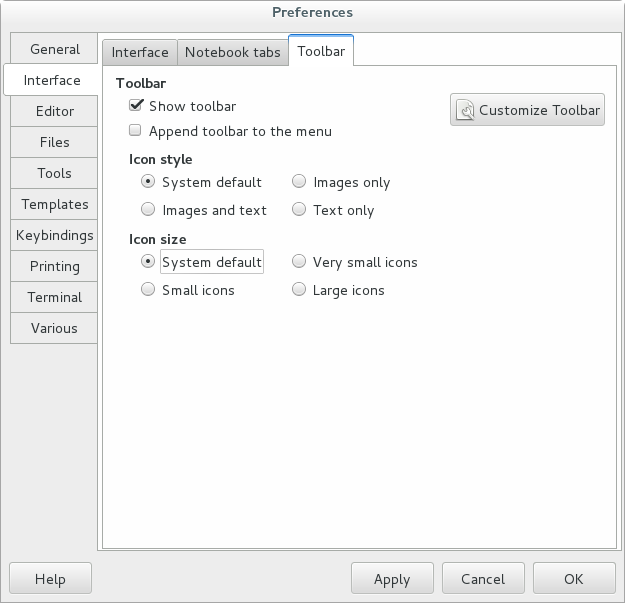Go to the Editor preferences section
Screen dimensions: 625x603
pyautogui.click(x=55, y=111)
